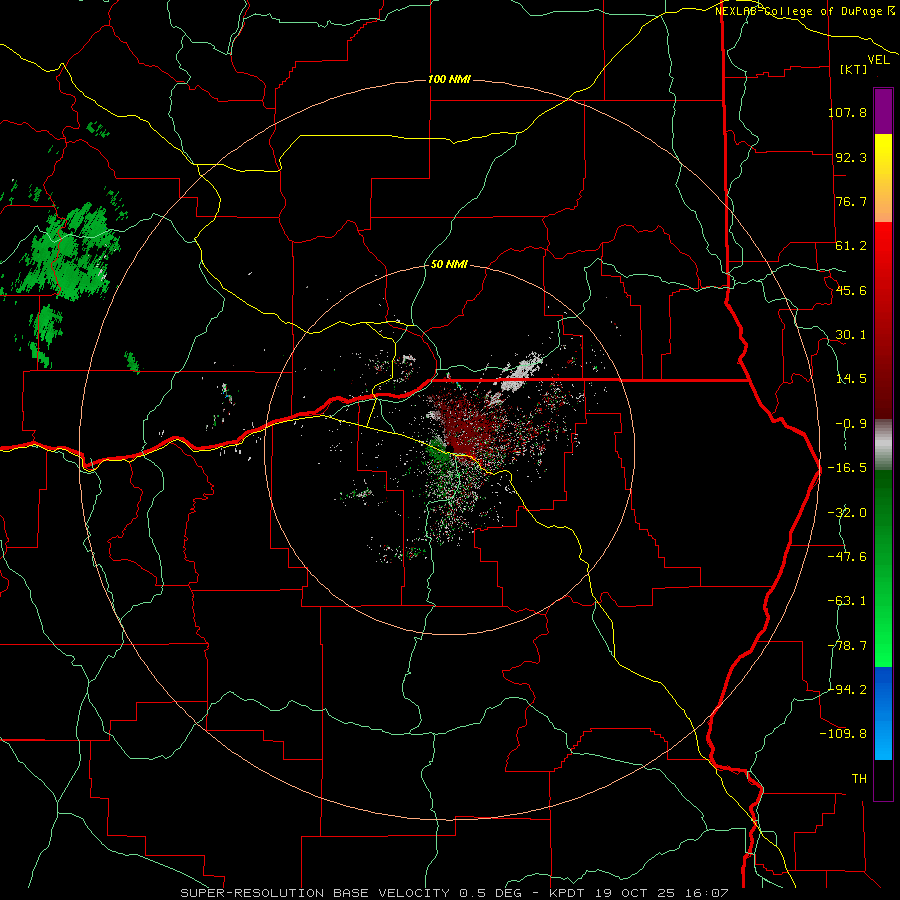Click the 92.3 value on velocity scale
The image size is (900, 900).
pos(851,157)
